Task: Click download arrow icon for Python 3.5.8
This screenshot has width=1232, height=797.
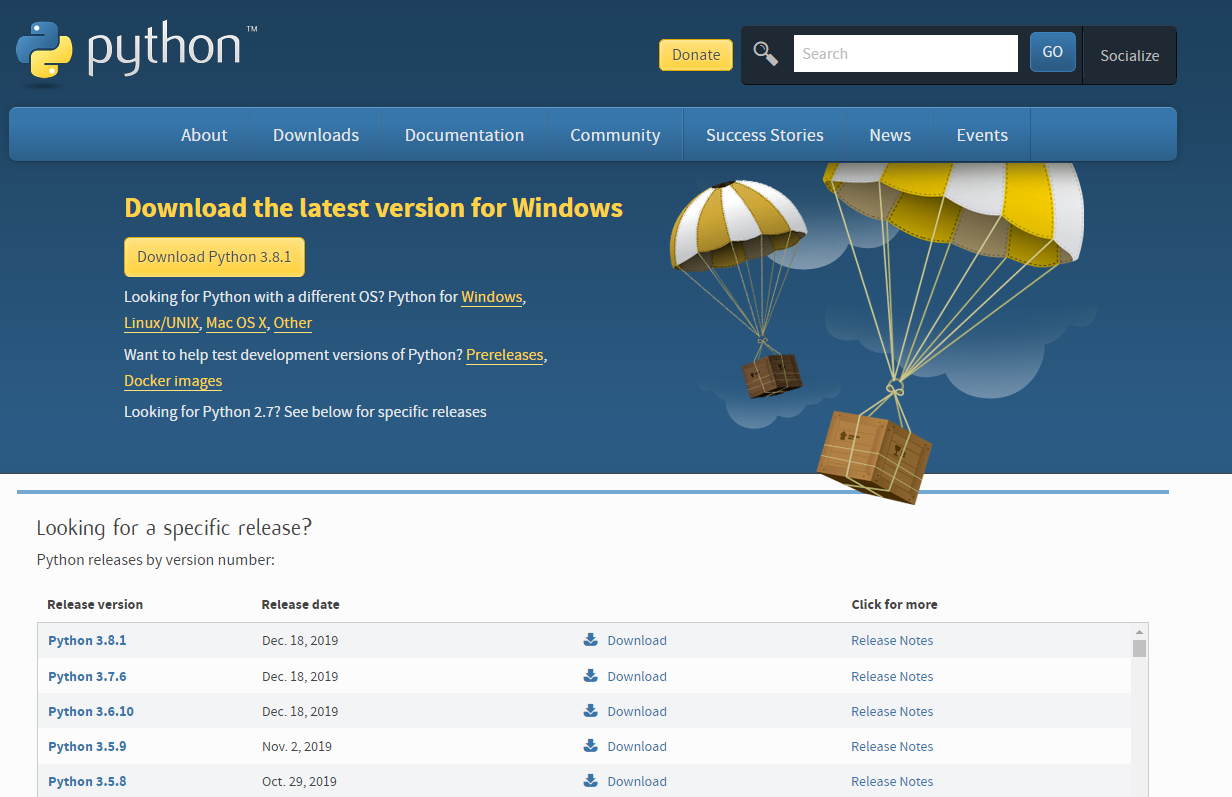Action: click(590, 781)
